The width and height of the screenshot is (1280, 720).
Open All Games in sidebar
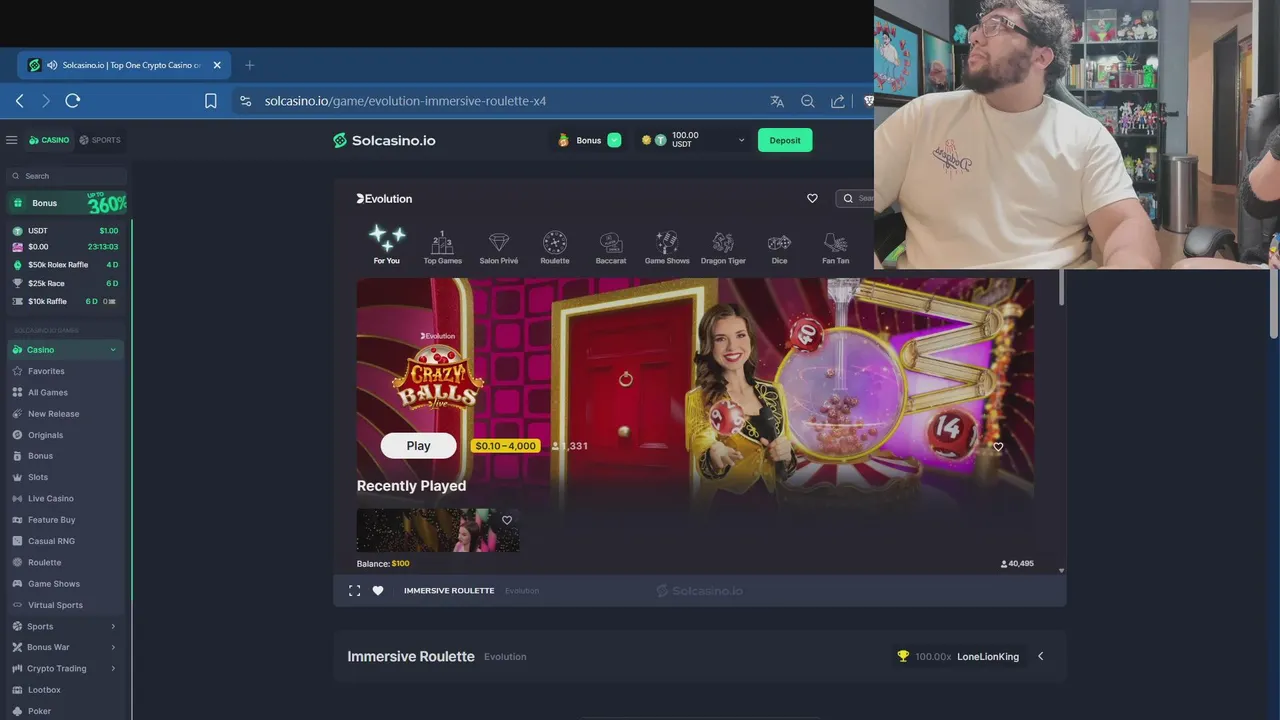click(x=47, y=392)
